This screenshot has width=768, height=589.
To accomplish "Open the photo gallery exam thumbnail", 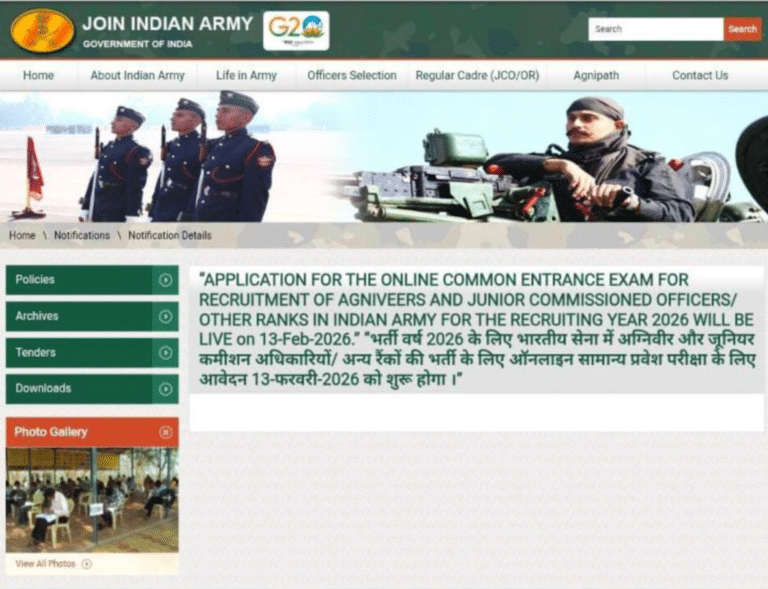I will pos(92,500).
